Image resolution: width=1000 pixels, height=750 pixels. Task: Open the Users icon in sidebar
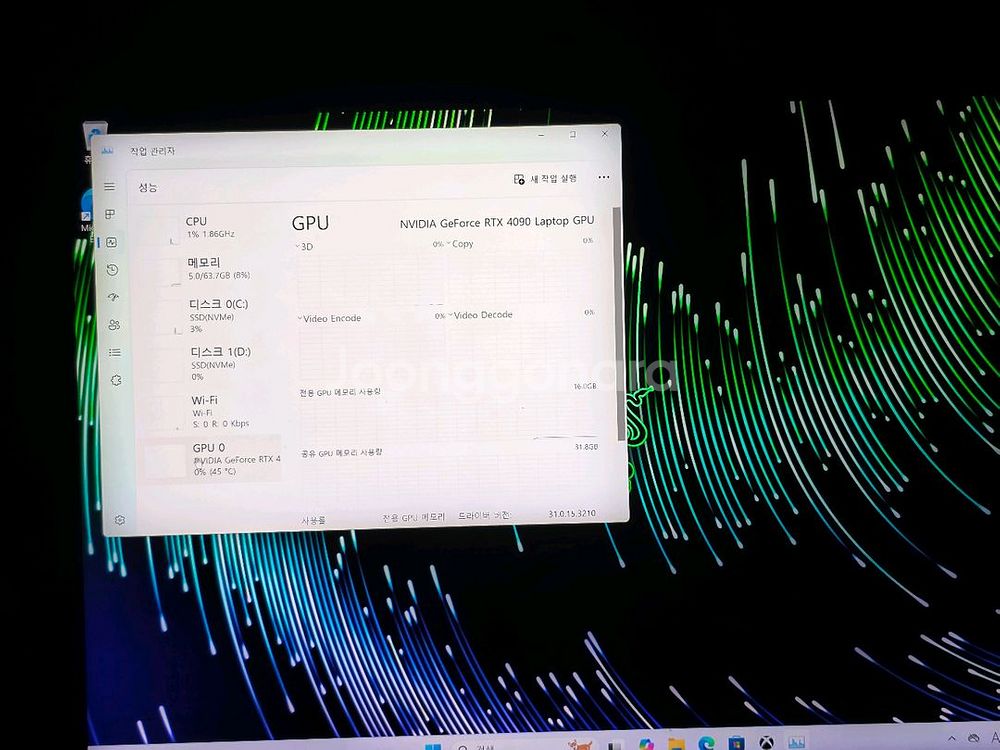[x=114, y=325]
